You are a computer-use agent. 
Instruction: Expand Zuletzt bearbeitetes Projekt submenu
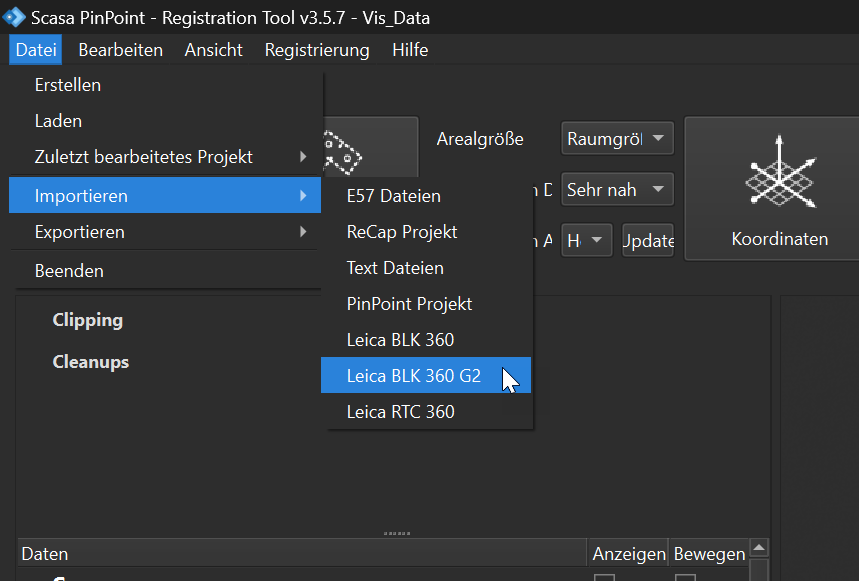coord(165,157)
